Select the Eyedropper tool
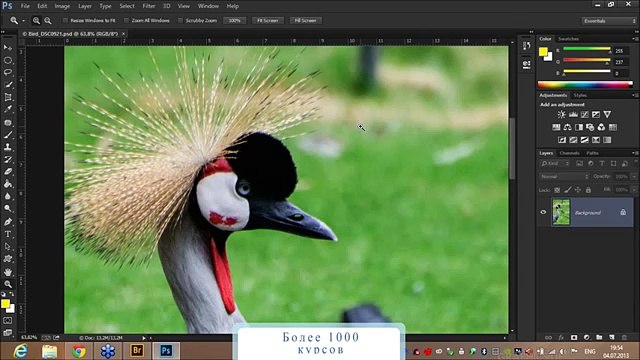The image size is (640, 360). tap(8, 109)
